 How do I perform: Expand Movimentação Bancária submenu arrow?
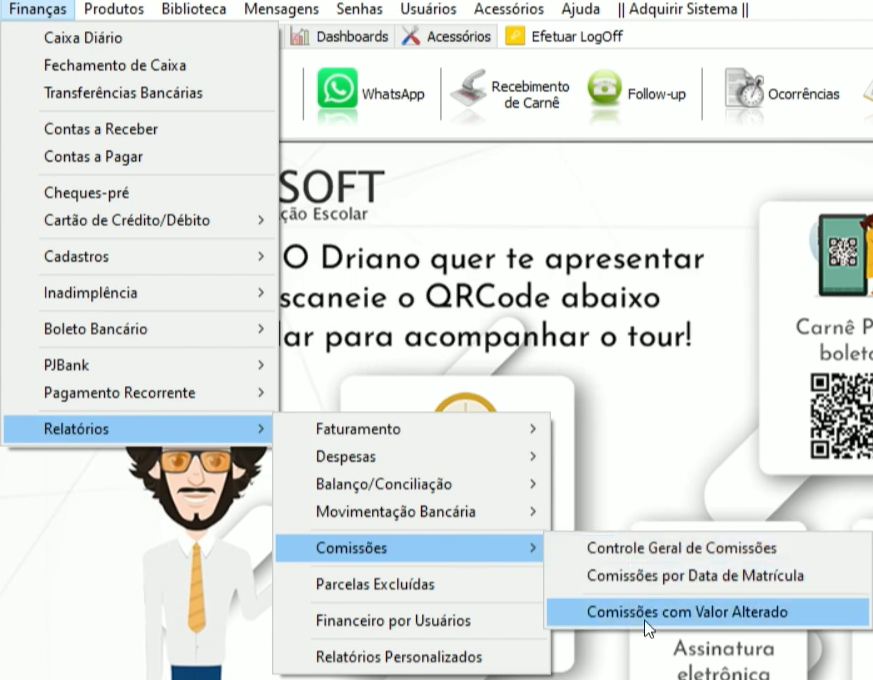tap(533, 511)
